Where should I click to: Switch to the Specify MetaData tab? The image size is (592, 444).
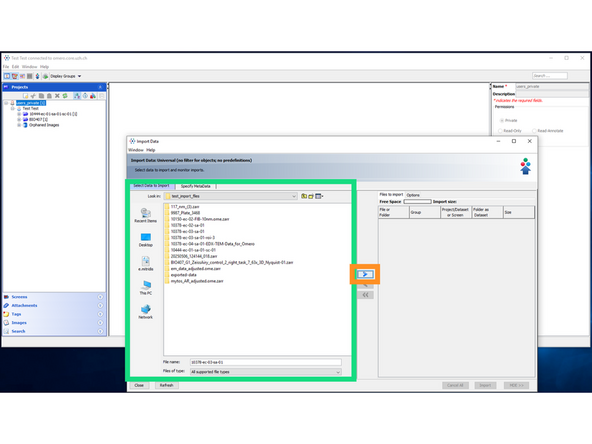click(195, 186)
